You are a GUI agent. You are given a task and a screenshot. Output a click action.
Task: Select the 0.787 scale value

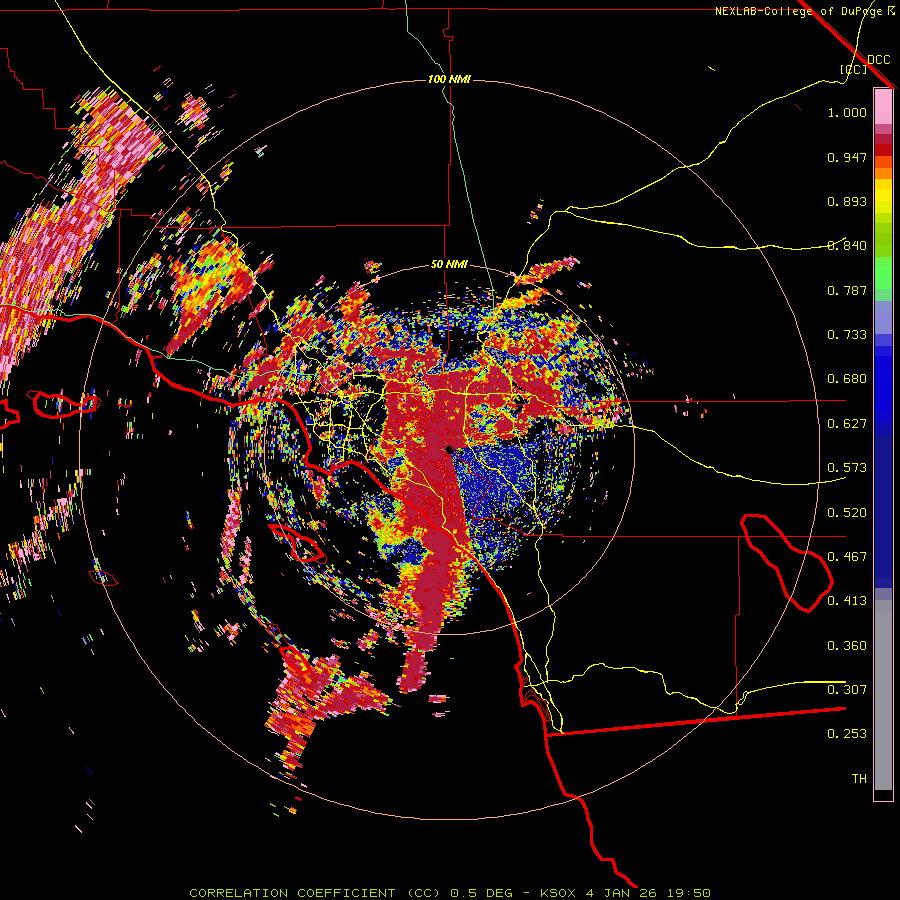click(x=847, y=290)
